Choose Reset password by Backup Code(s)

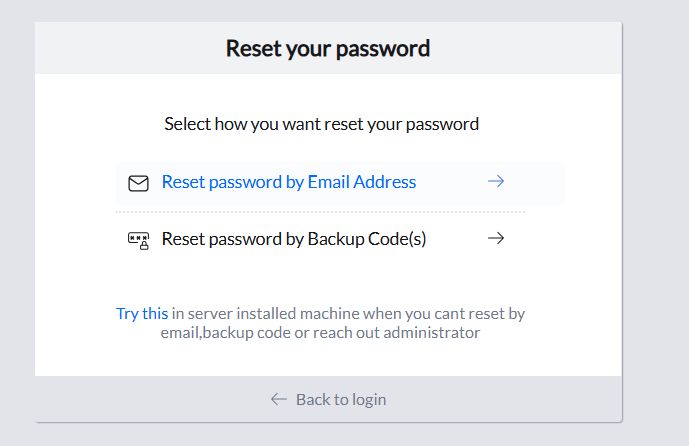[x=293, y=239]
